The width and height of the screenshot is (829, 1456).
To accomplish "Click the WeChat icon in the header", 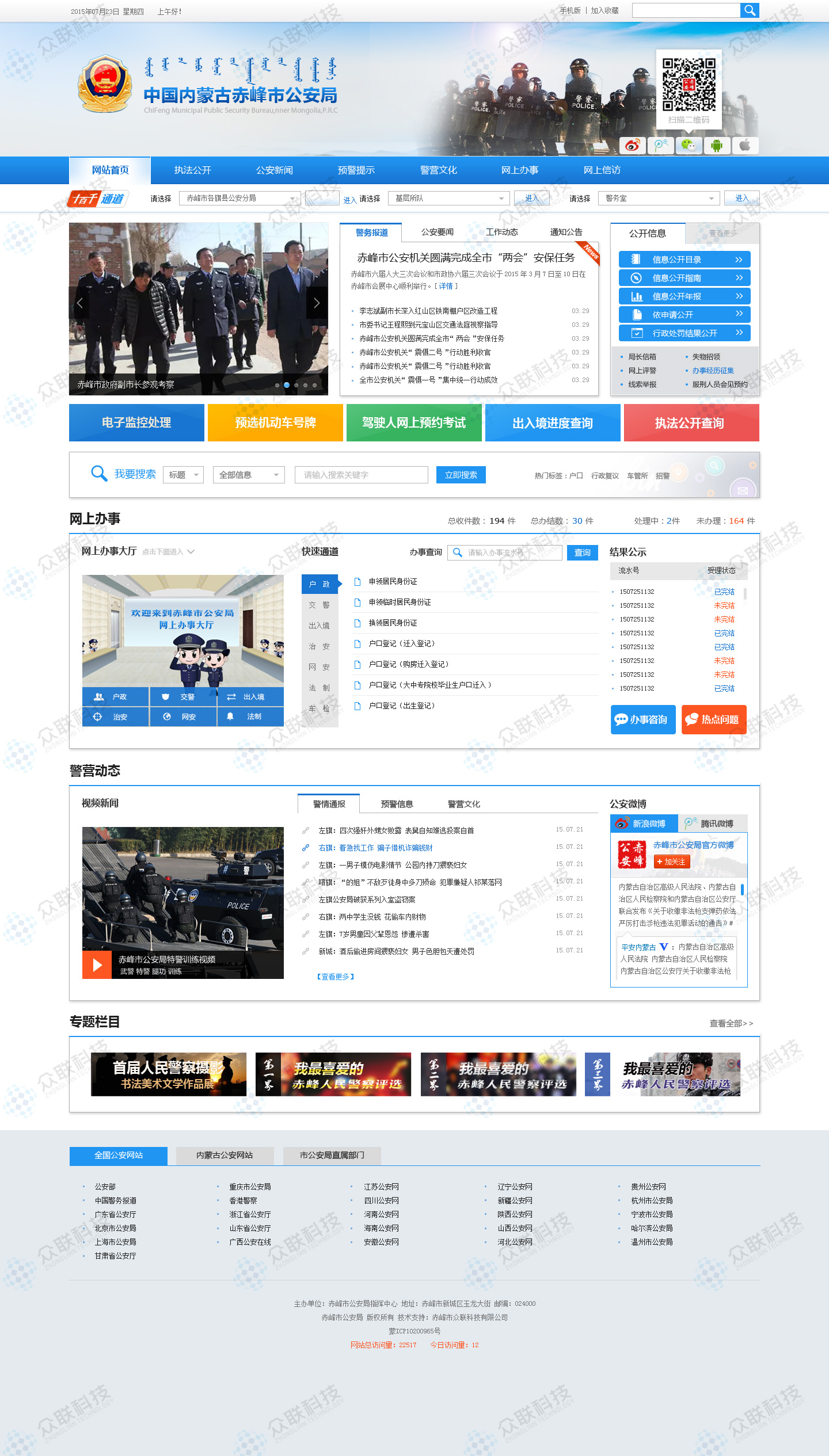I will [689, 146].
